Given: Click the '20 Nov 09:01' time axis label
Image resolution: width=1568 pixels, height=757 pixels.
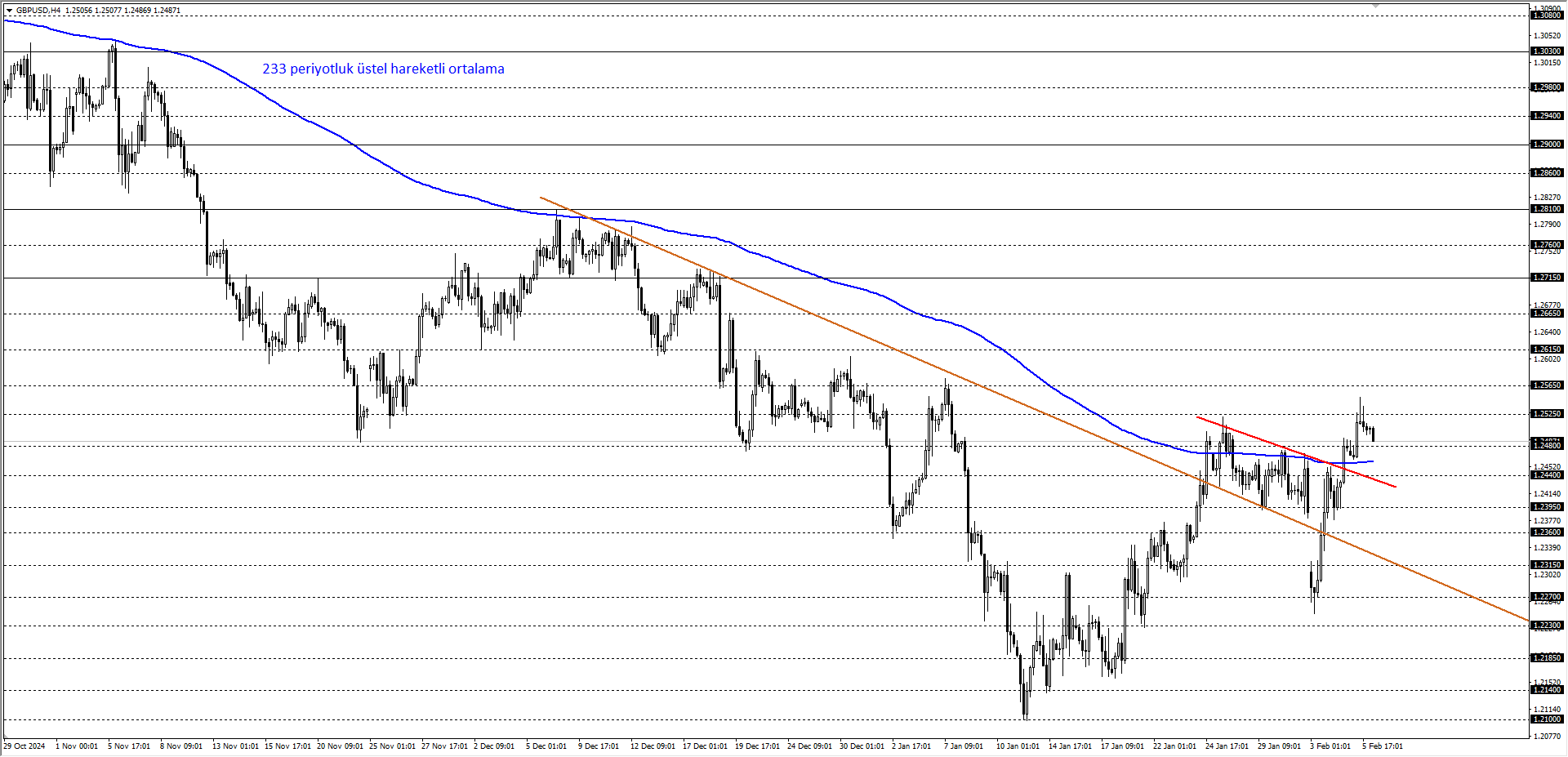Looking at the screenshot, I should tap(340, 746).
